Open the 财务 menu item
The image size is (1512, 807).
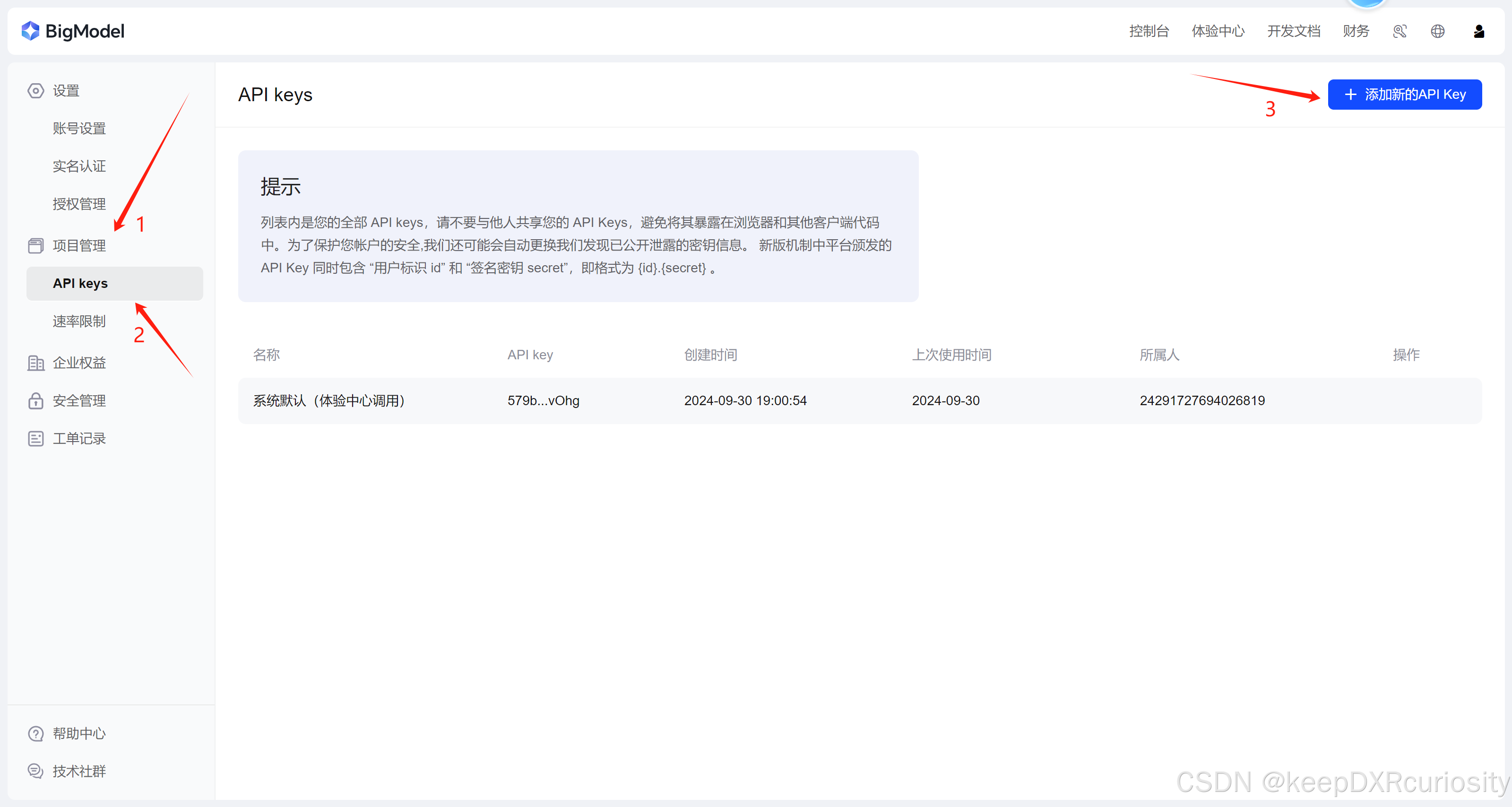[1355, 31]
